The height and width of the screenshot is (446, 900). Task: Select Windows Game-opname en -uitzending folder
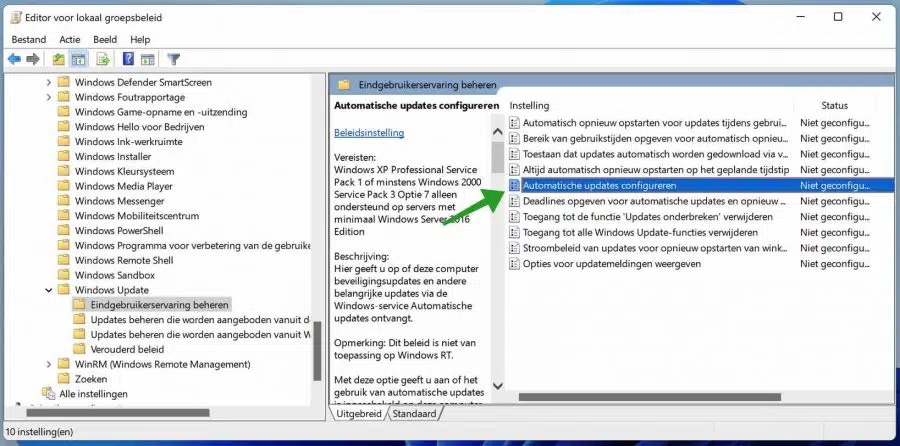[161, 112]
